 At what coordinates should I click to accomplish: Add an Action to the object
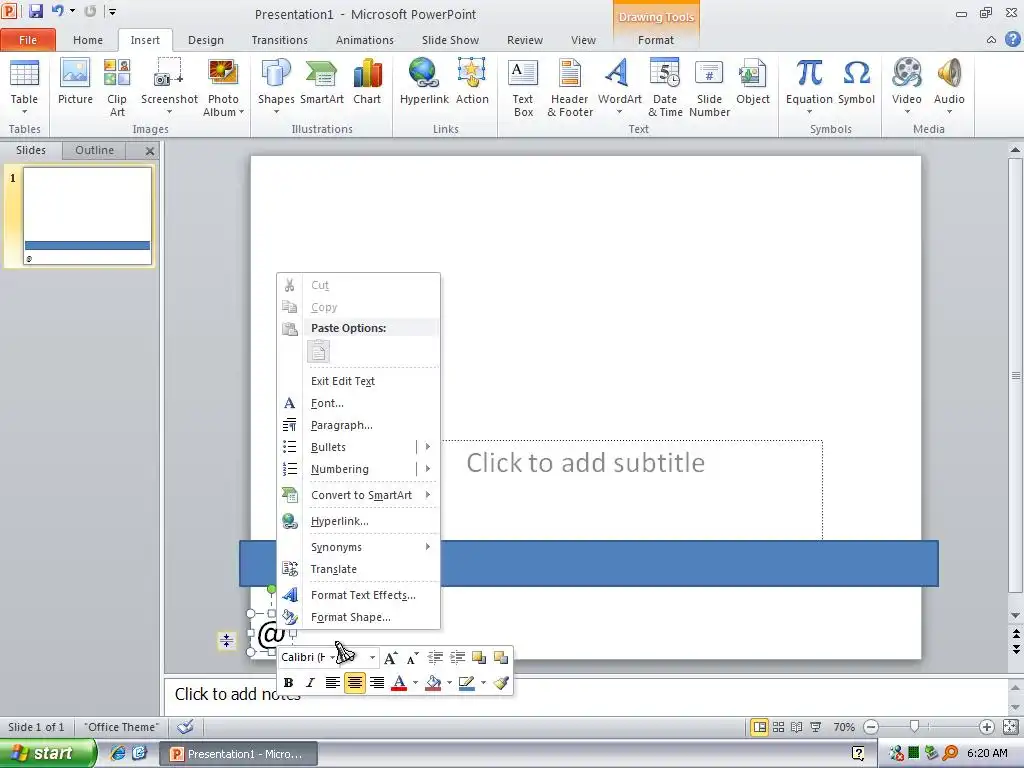[472, 82]
